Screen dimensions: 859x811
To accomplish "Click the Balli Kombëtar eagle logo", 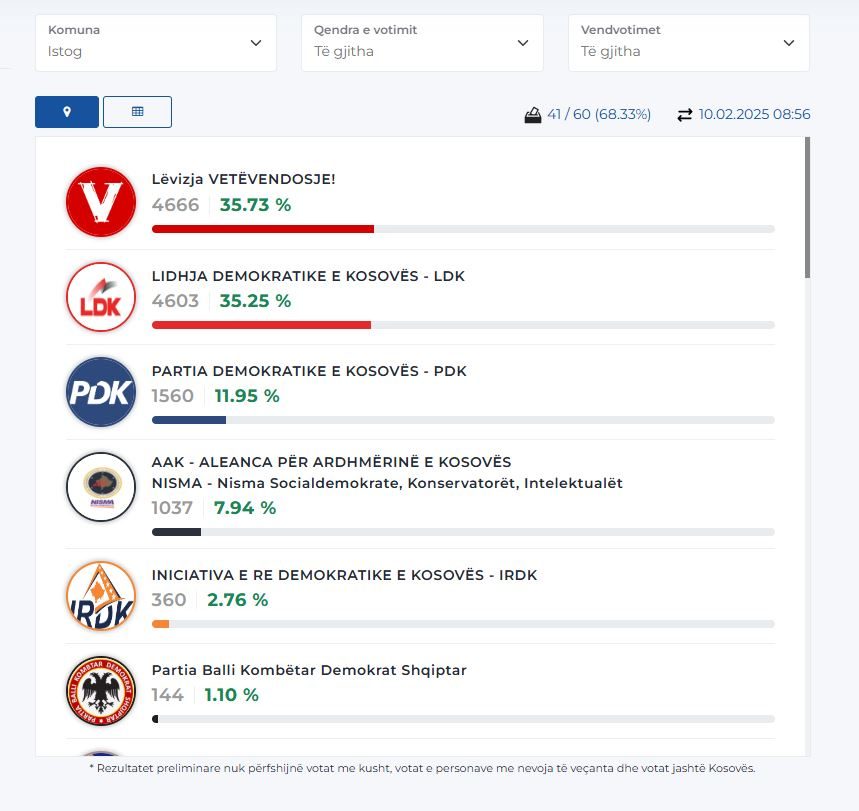I will click(x=101, y=690).
